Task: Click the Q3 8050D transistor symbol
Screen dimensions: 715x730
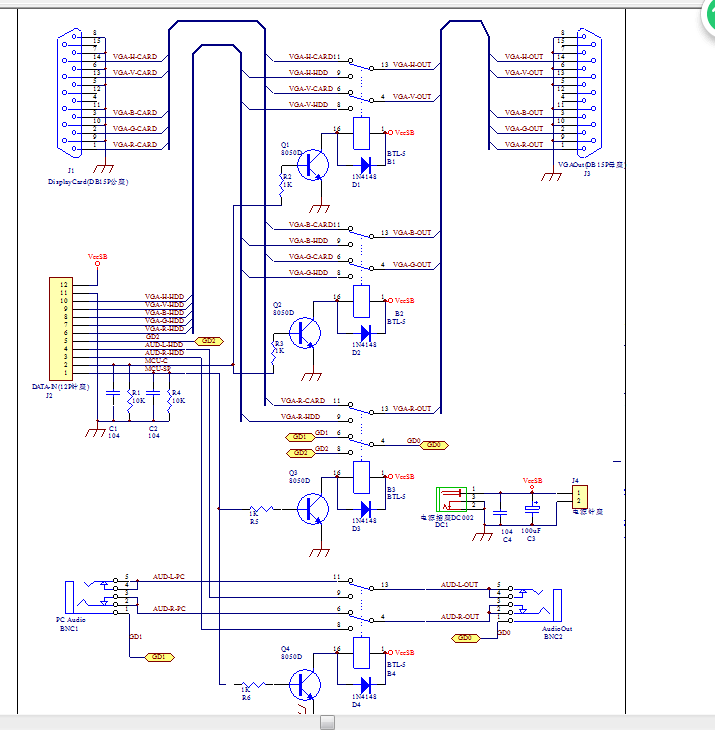Action: pos(314,509)
